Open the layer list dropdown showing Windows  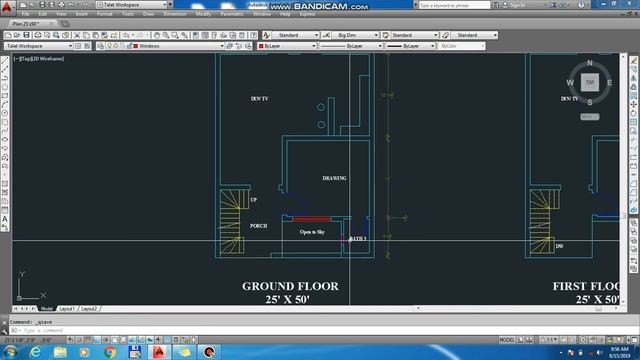(165, 46)
